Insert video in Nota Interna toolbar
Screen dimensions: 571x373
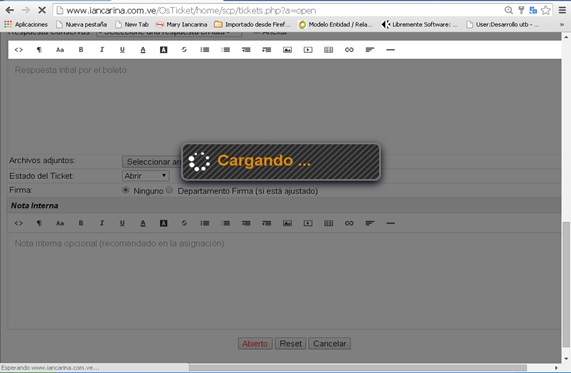click(x=308, y=223)
